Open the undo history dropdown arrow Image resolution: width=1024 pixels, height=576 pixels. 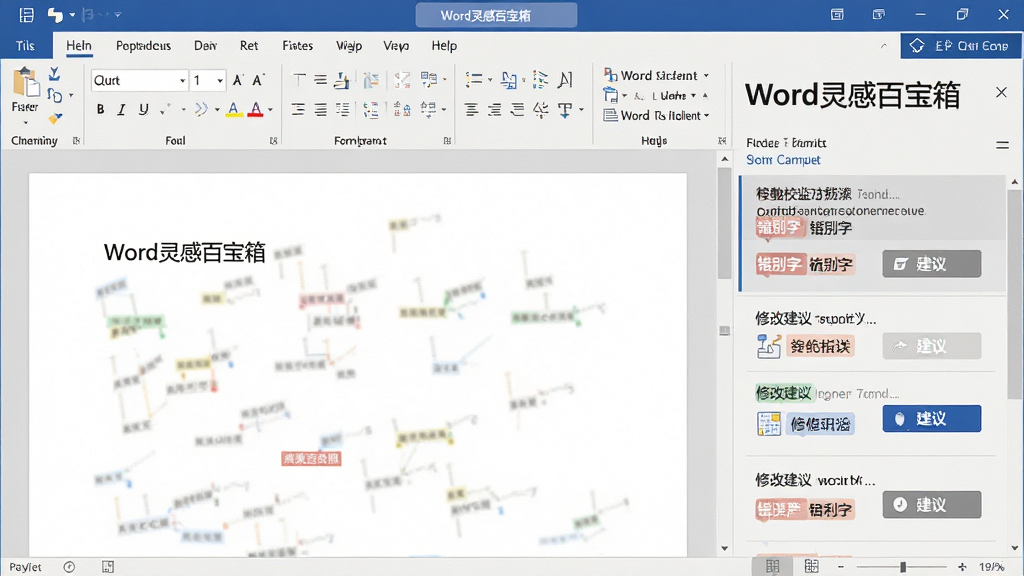click(72, 14)
